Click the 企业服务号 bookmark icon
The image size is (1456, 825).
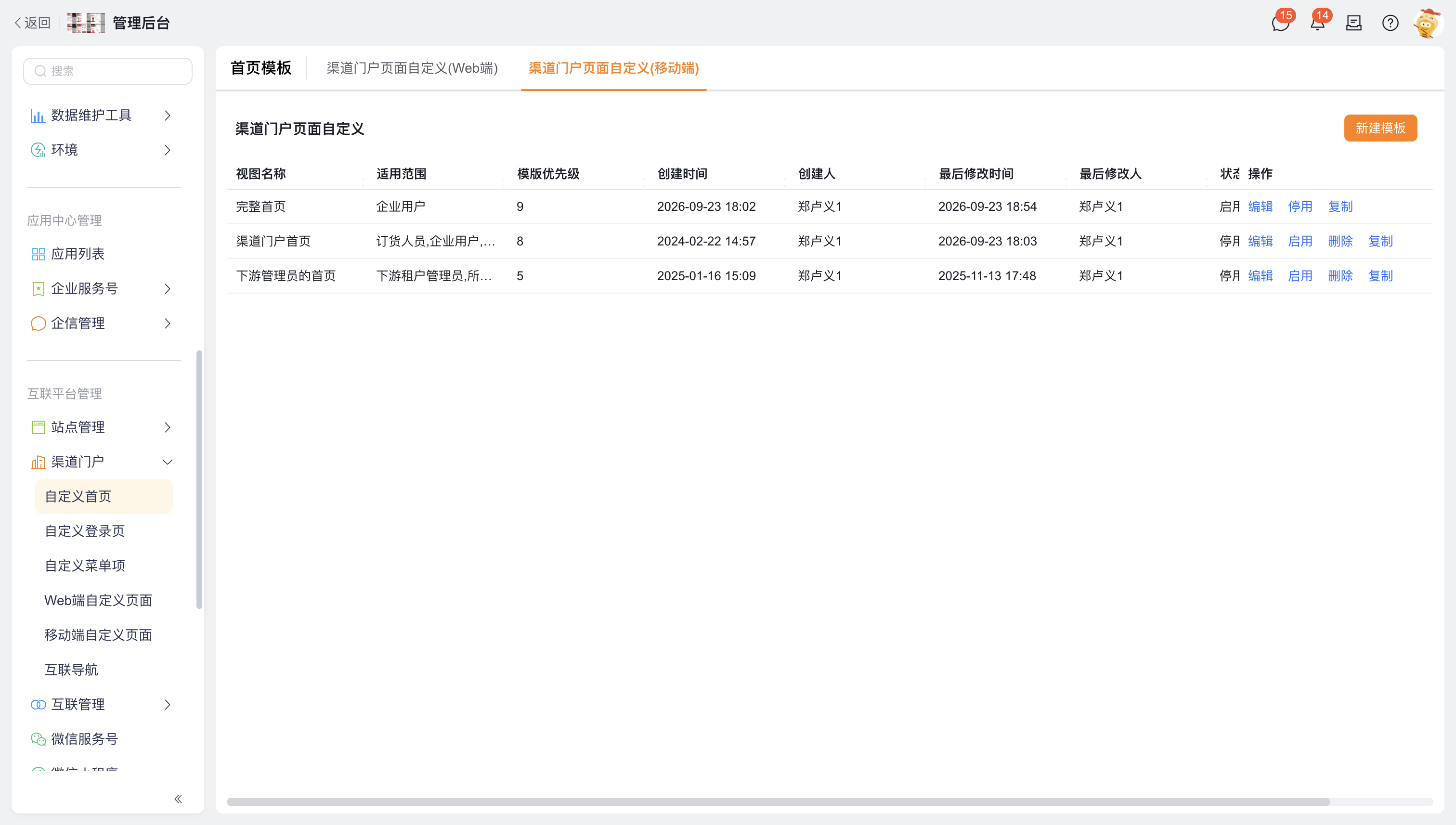38,289
